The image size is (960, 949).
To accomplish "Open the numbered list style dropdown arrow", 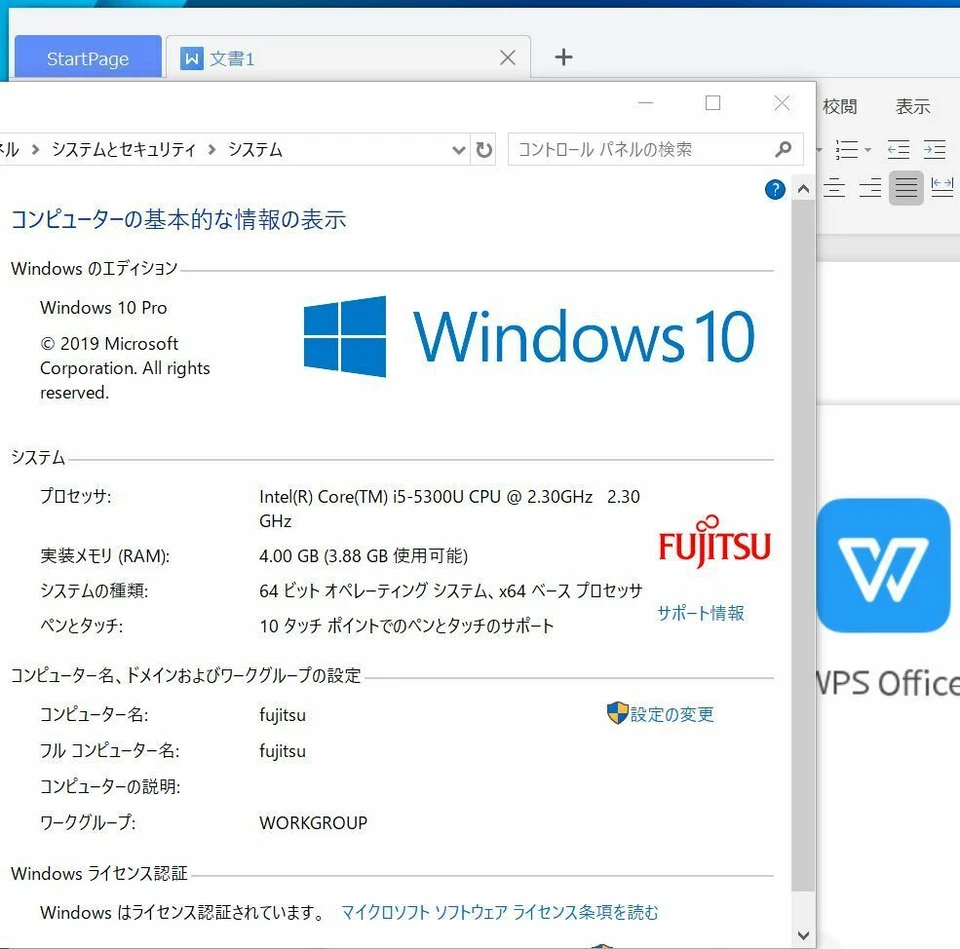I will [867, 150].
